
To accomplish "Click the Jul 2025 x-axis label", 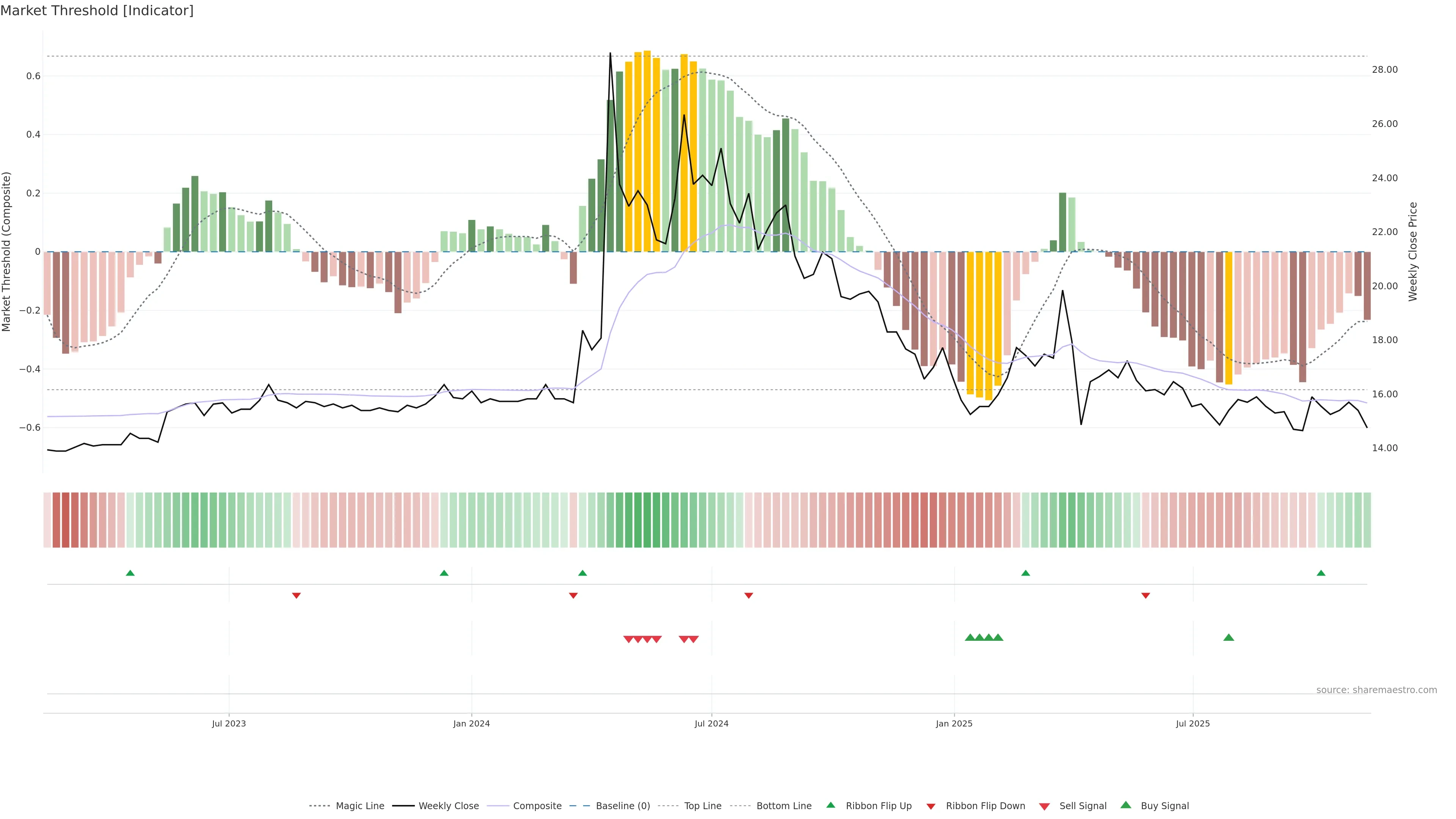I will (1192, 723).
